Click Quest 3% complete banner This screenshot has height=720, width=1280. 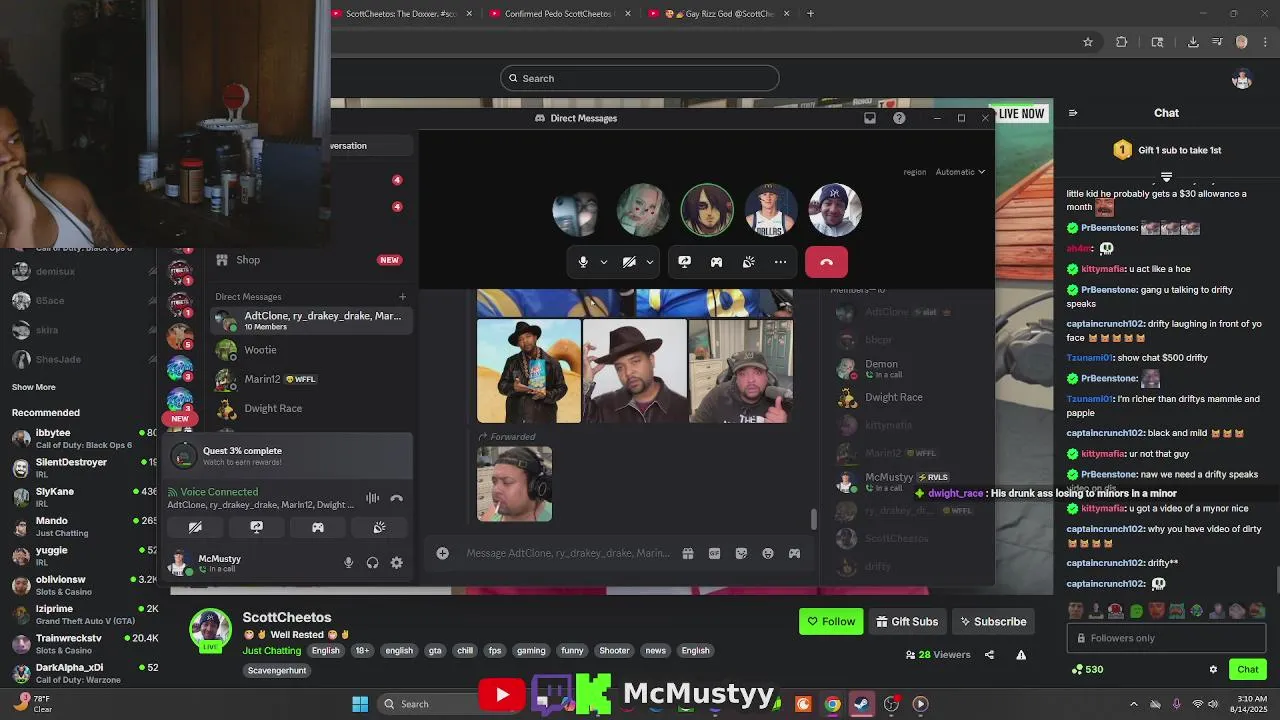[x=289, y=456]
